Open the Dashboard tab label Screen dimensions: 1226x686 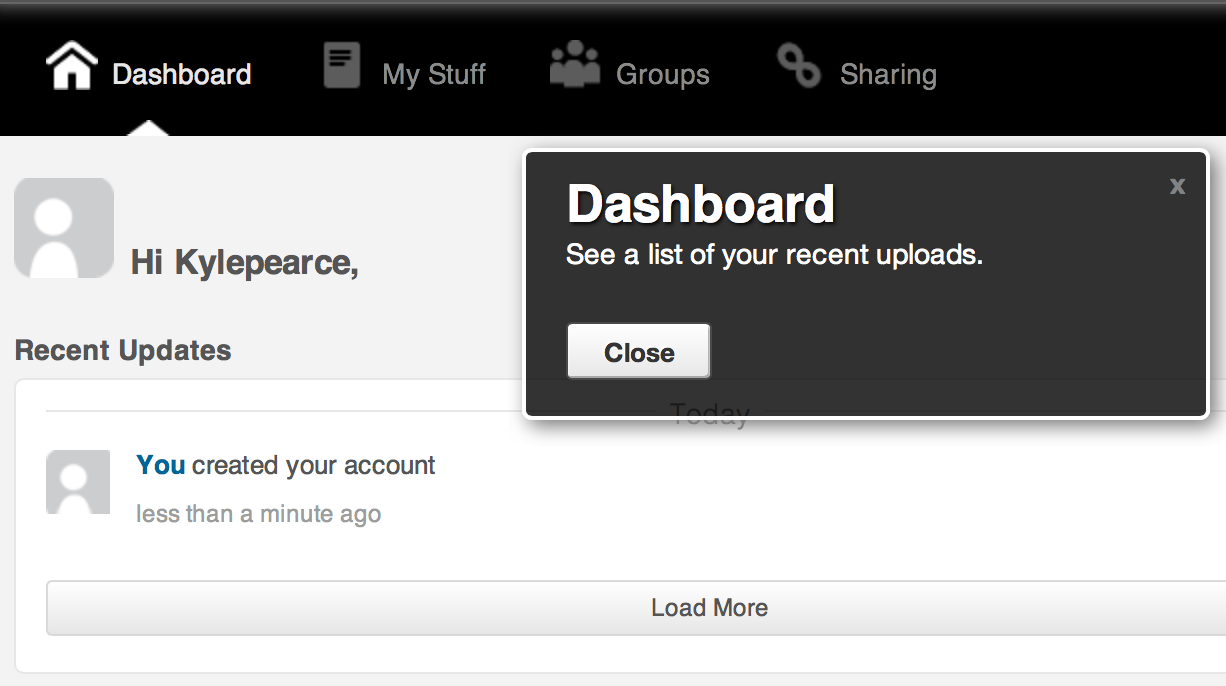[181, 74]
